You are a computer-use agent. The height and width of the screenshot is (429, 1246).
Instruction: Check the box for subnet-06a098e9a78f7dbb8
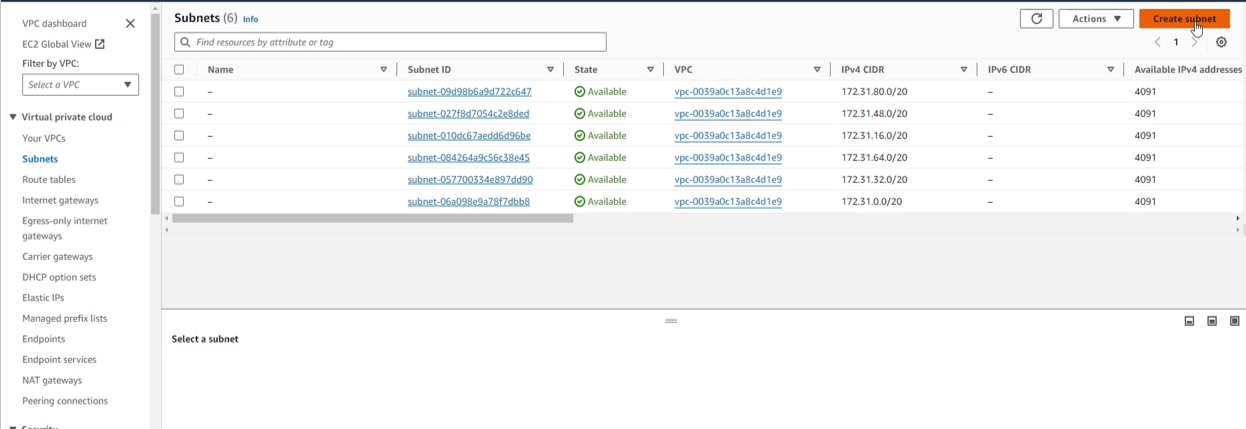click(179, 202)
